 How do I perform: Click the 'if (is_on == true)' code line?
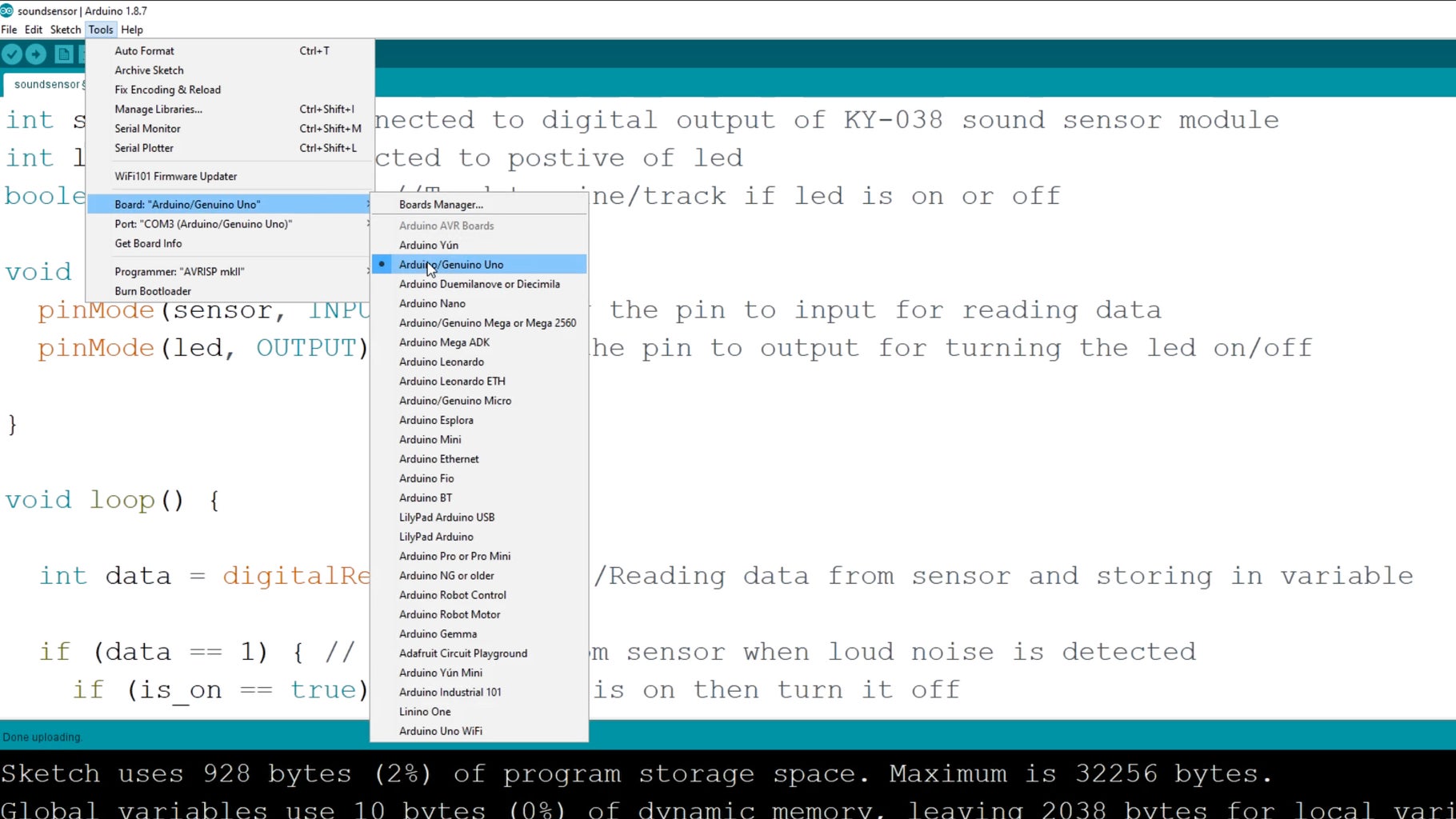click(221, 690)
